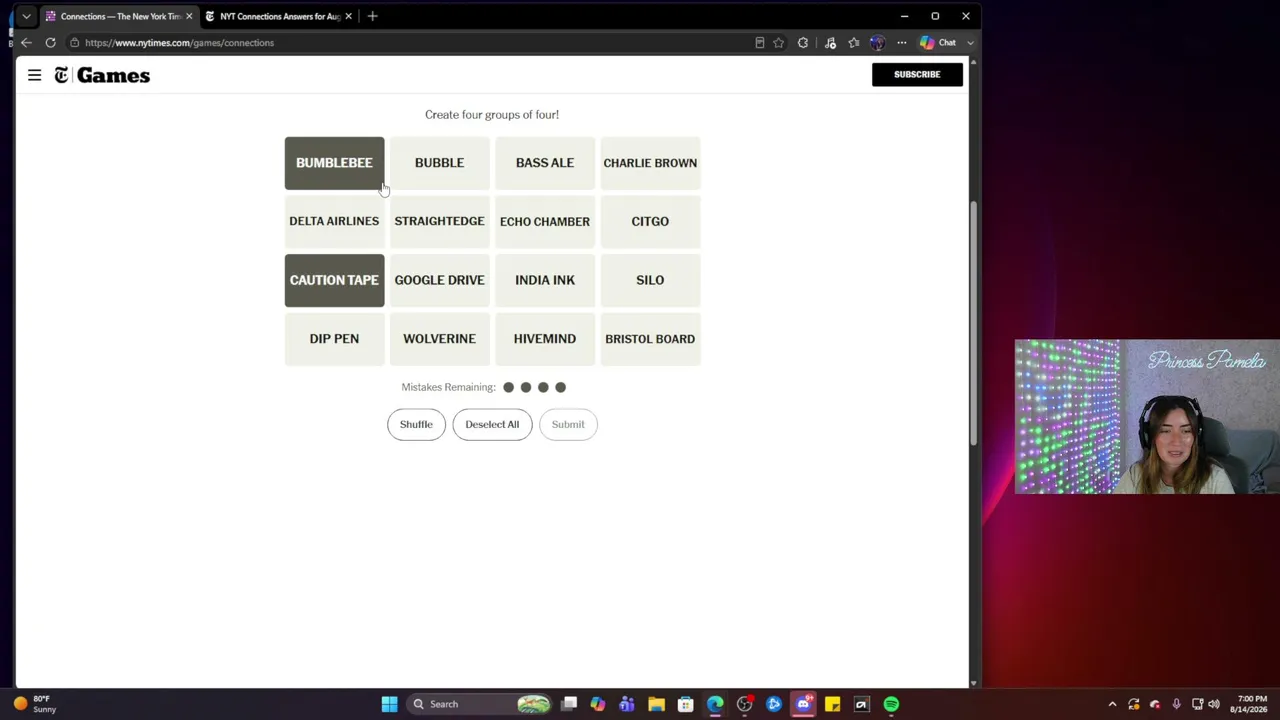Viewport: 1280px width, 720px height.
Task: Open OBS Studio from the taskbar
Action: [x=744, y=704]
